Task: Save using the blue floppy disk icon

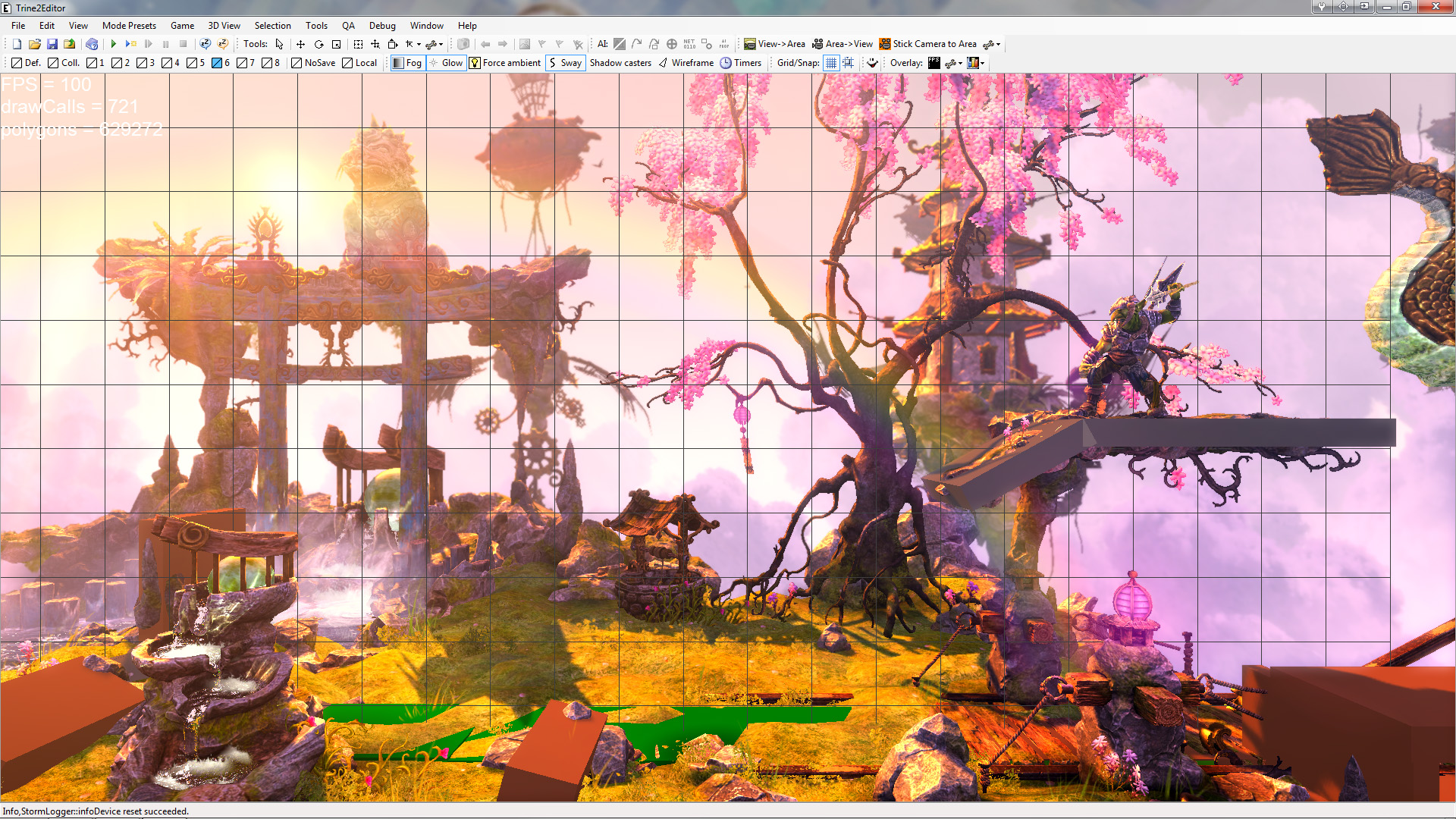Action: click(x=52, y=44)
